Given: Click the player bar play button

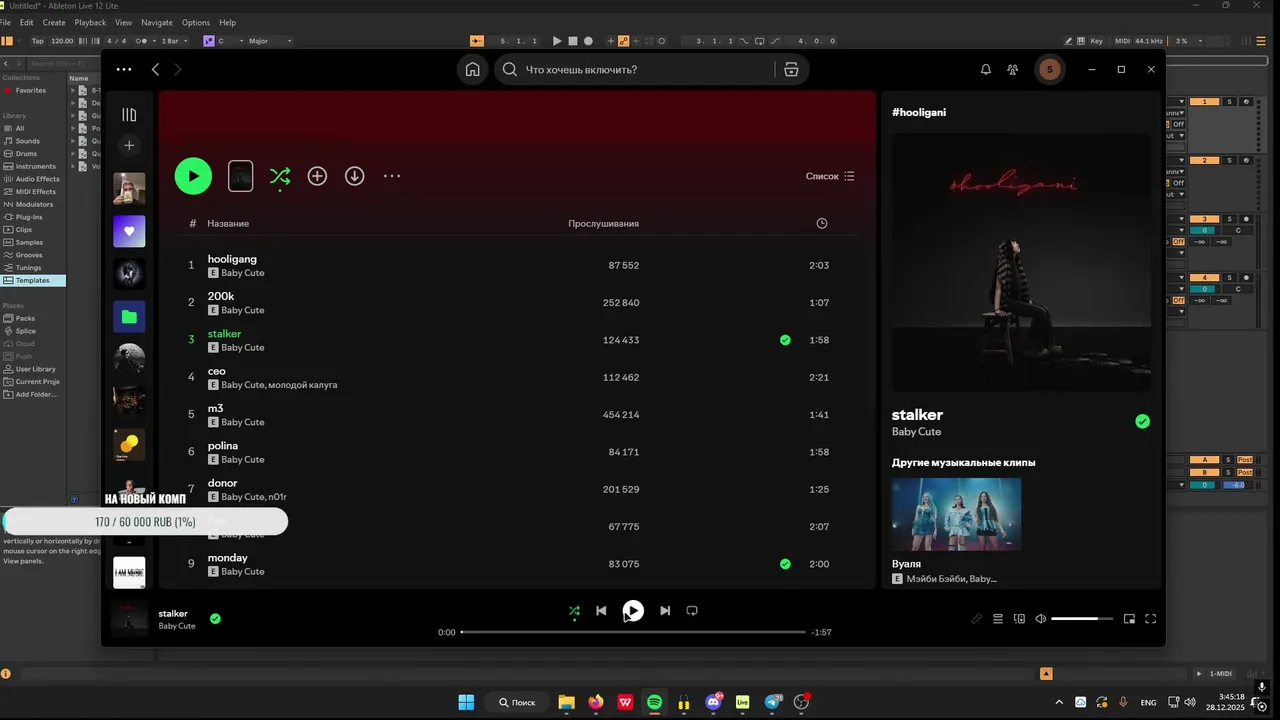Looking at the screenshot, I should [633, 611].
